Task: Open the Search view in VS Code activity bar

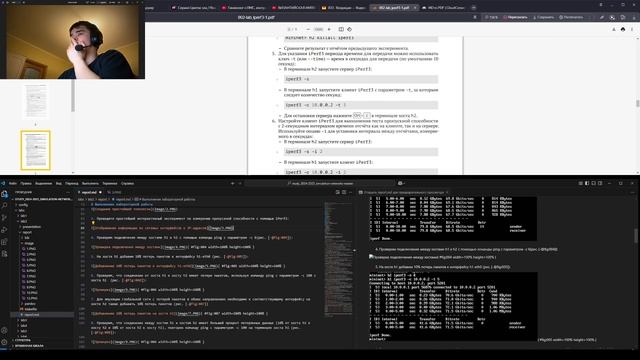Action: tap(4, 206)
